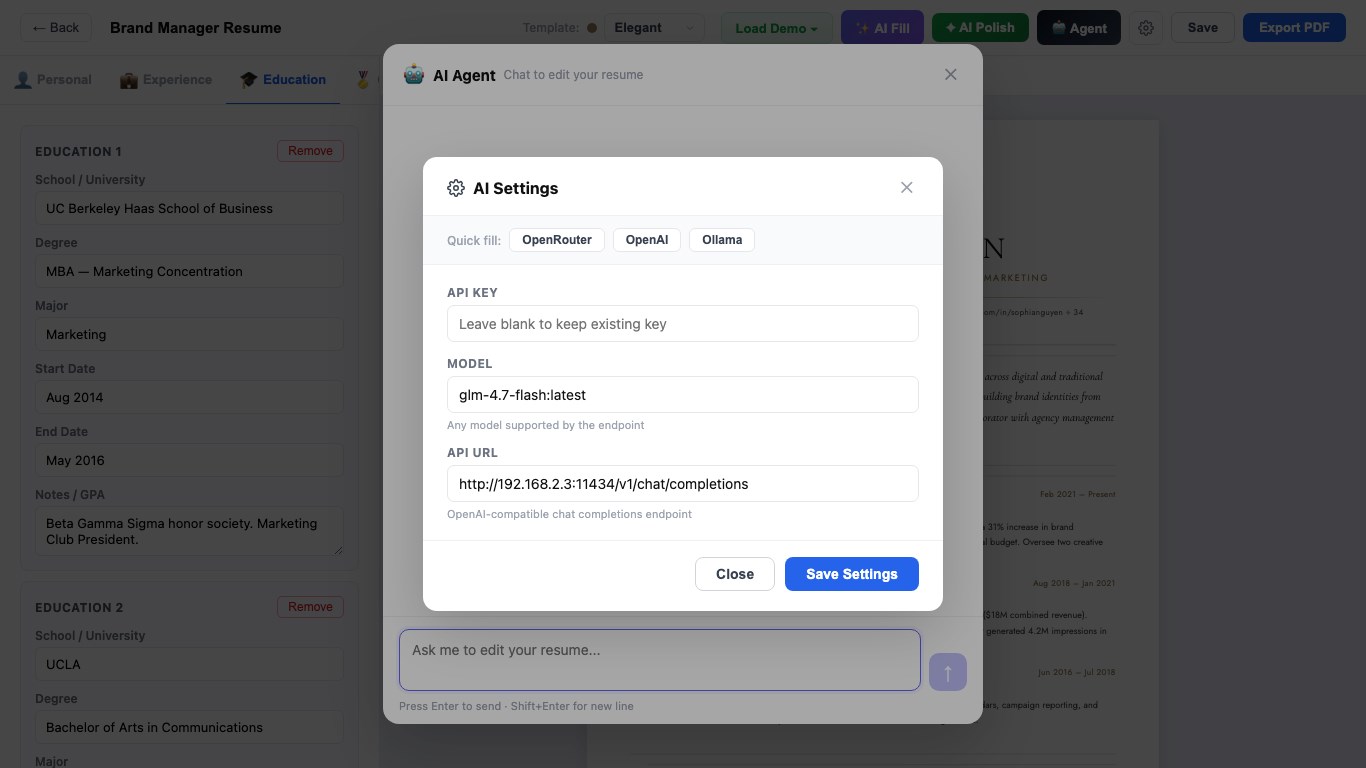Edit the Start Date field Aug 2014
This screenshot has height=768, width=1366.
coord(189,398)
